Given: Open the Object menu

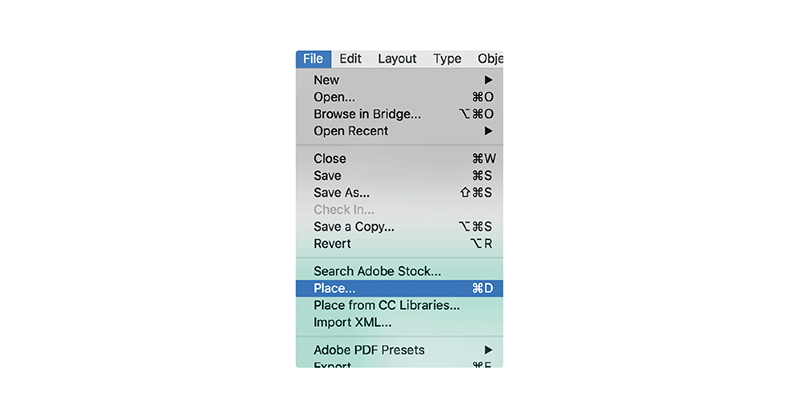Looking at the screenshot, I should coord(490,59).
